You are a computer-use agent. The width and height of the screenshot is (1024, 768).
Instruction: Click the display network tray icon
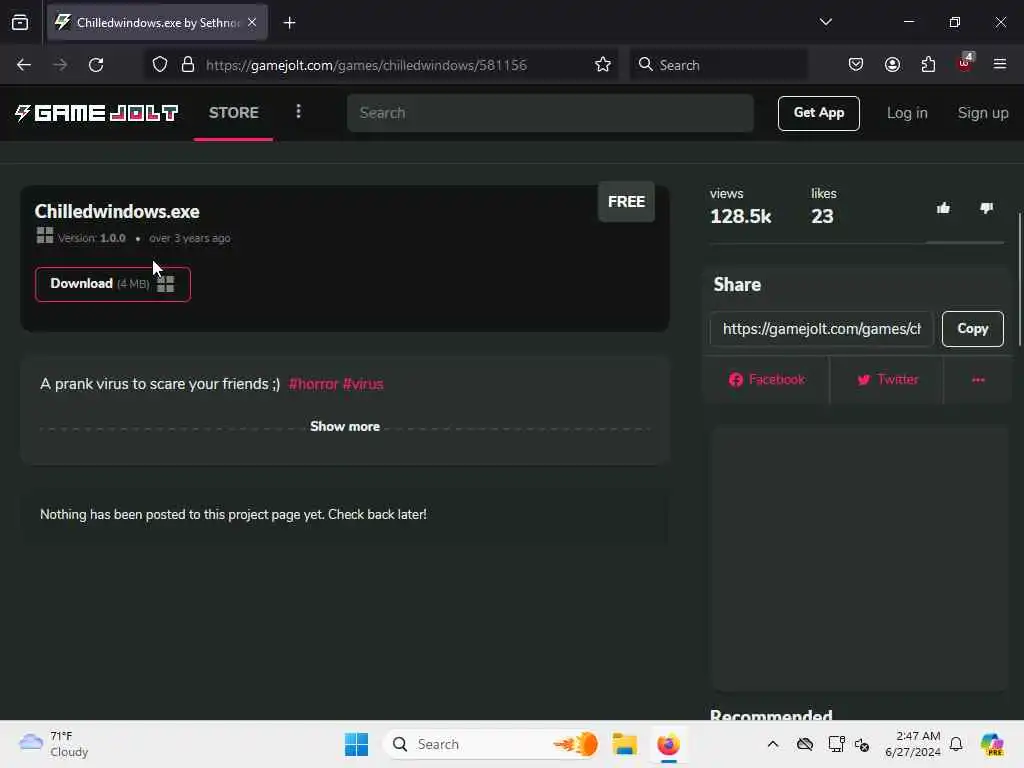[837, 744]
